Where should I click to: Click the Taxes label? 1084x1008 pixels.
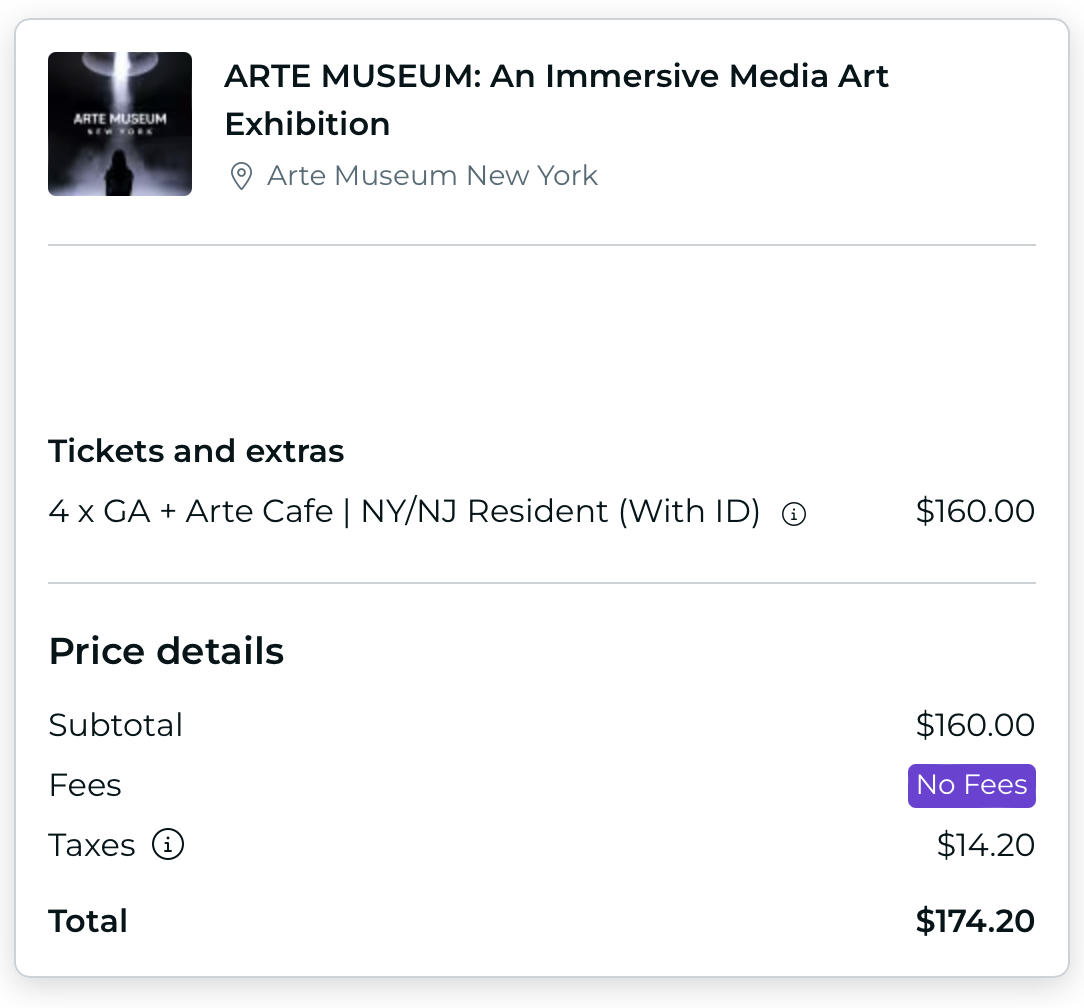(x=92, y=845)
